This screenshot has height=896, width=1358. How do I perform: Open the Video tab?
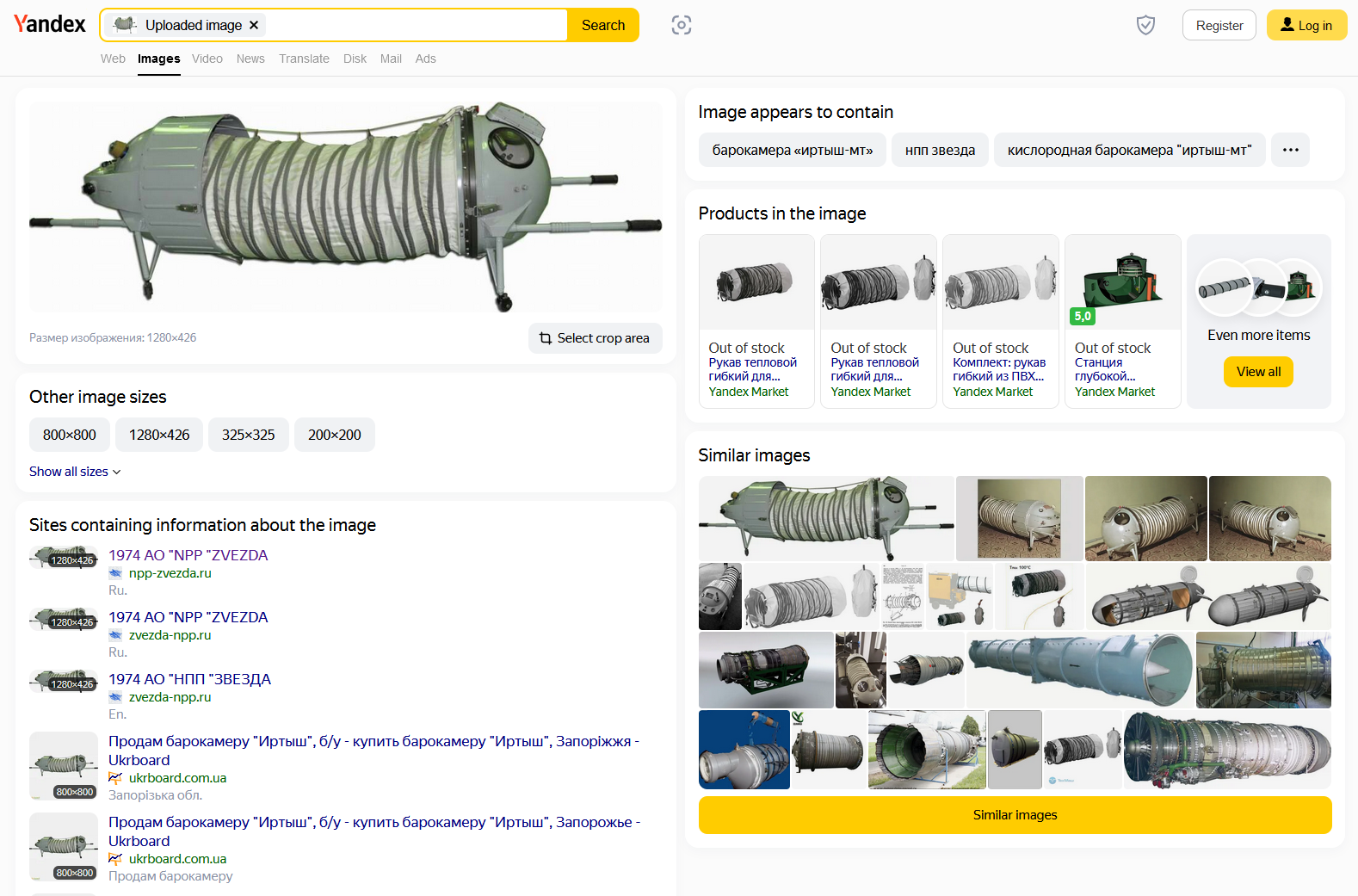(x=207, y=59)
